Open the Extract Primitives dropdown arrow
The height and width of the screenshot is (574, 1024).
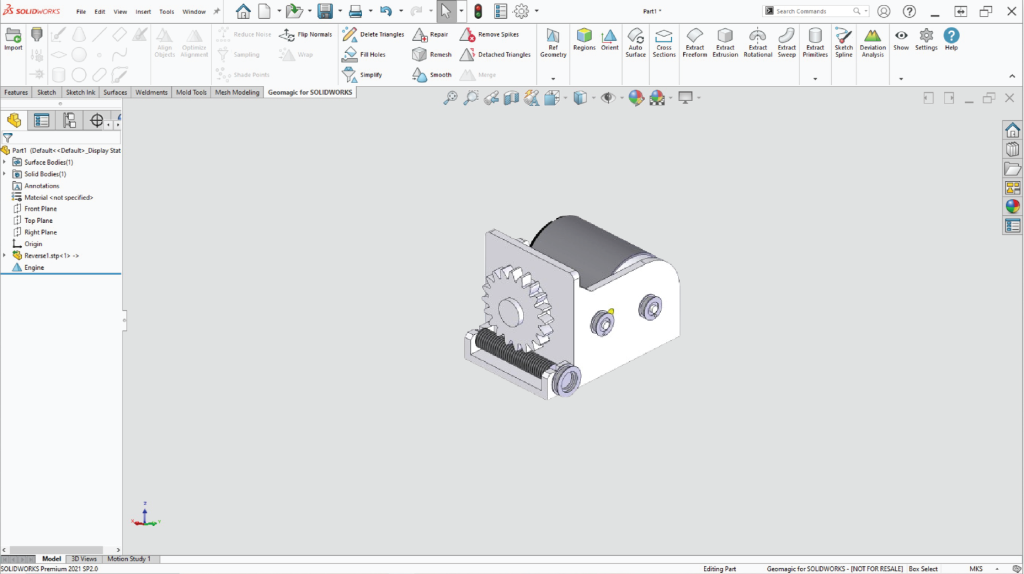(x=815, y=78)
